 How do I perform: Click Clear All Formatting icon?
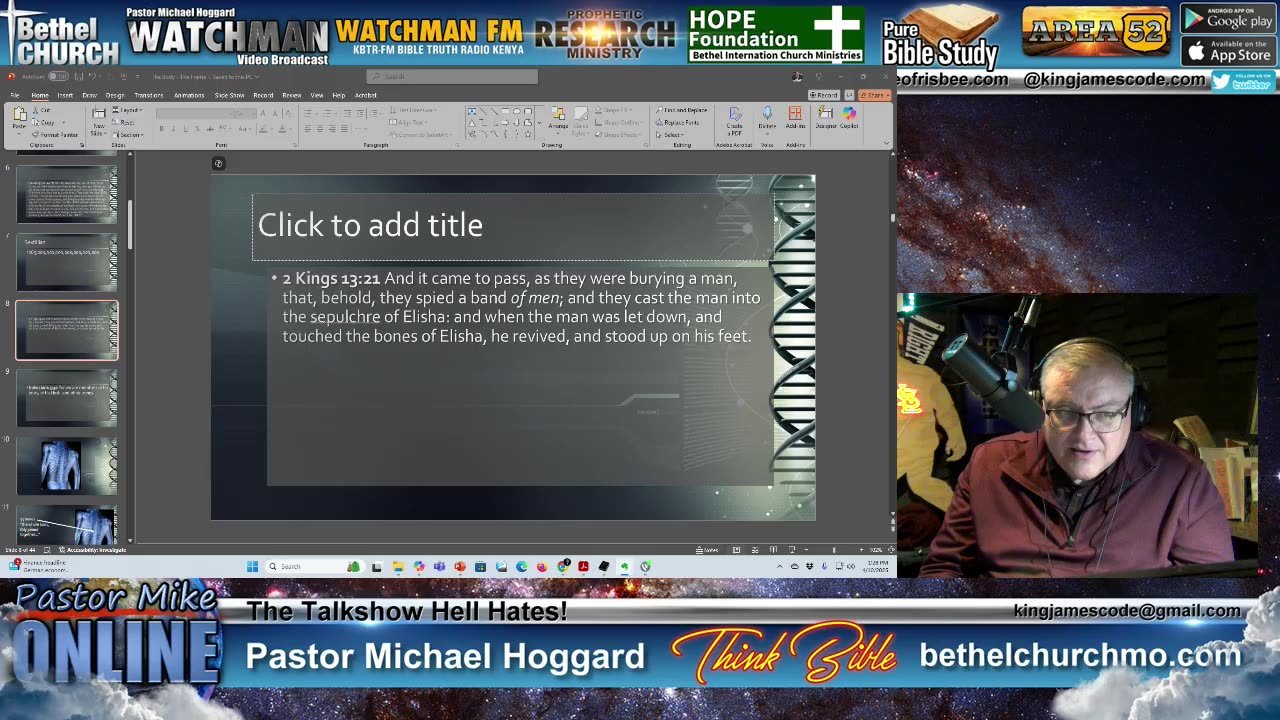point(289,113)
